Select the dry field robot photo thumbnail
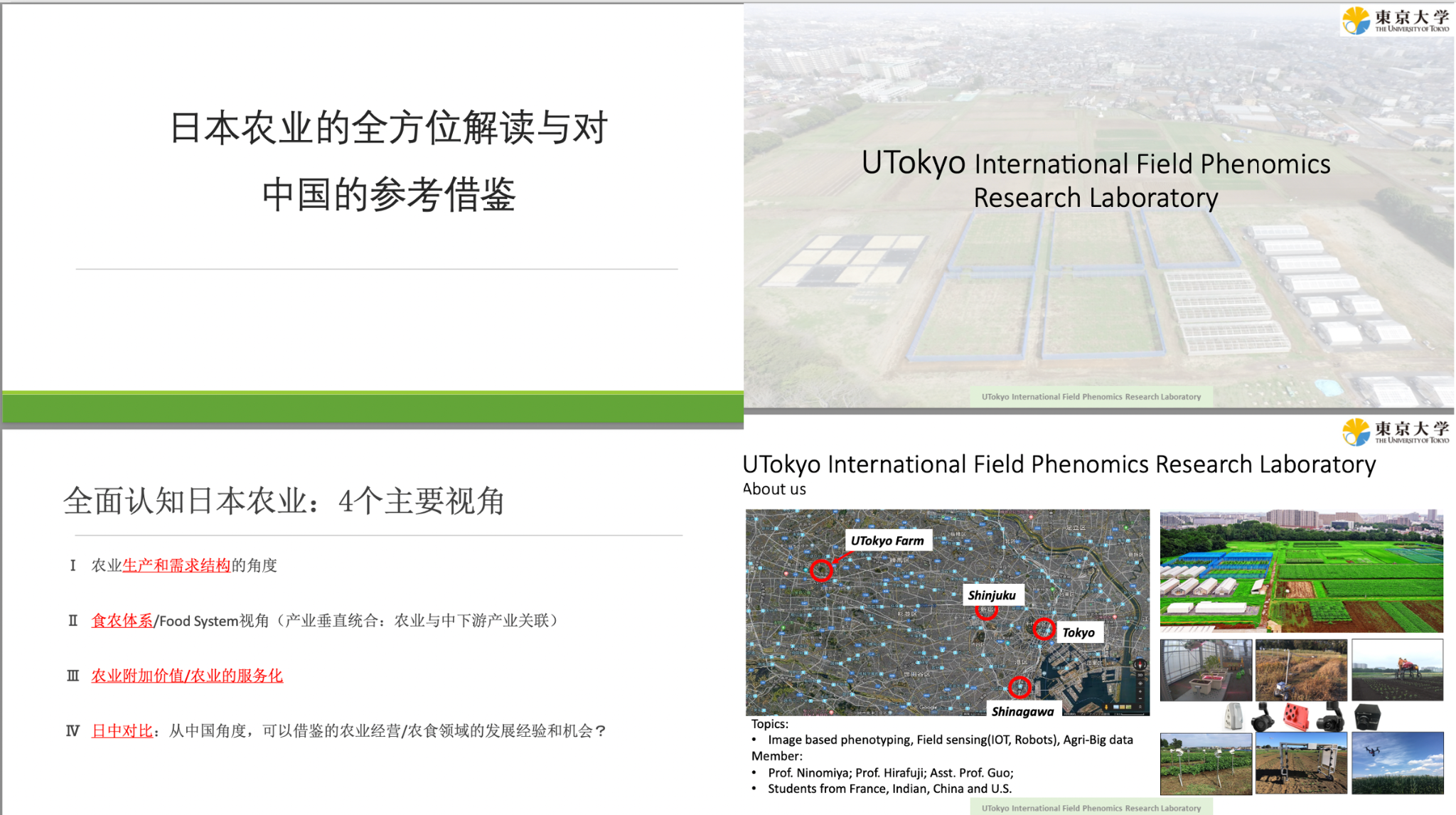 [1301, 670]
